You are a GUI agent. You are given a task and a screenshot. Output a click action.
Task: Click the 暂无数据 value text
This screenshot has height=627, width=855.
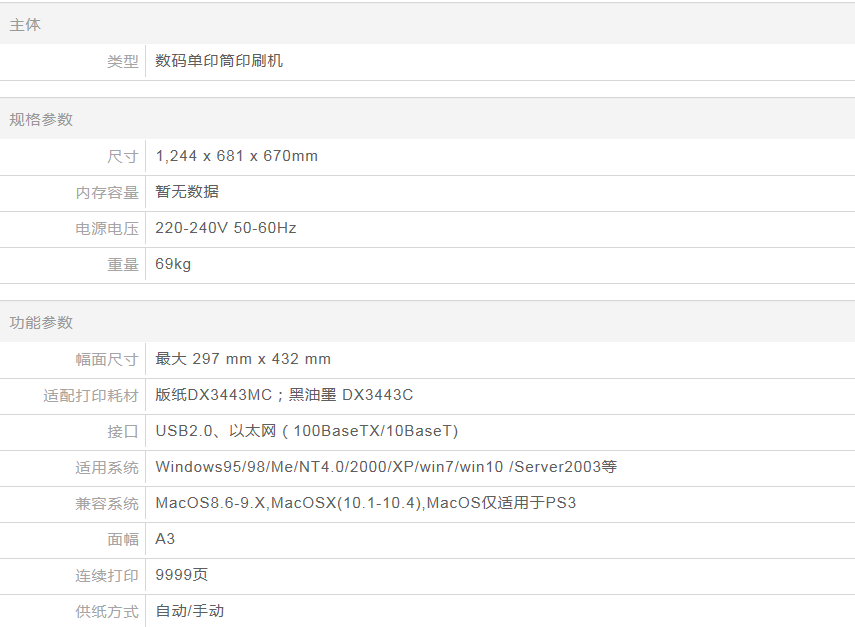(187, 192)
